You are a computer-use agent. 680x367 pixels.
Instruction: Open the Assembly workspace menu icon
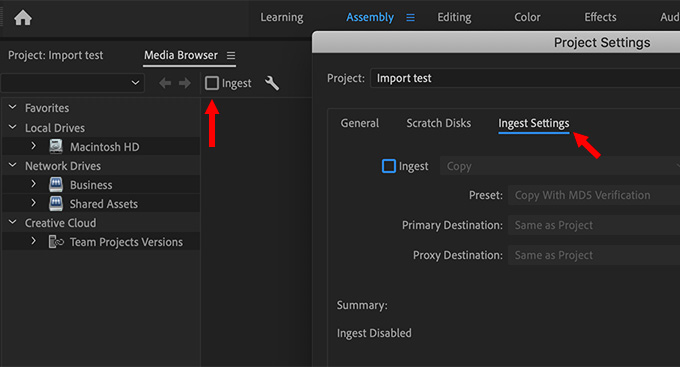coord(410,17)
